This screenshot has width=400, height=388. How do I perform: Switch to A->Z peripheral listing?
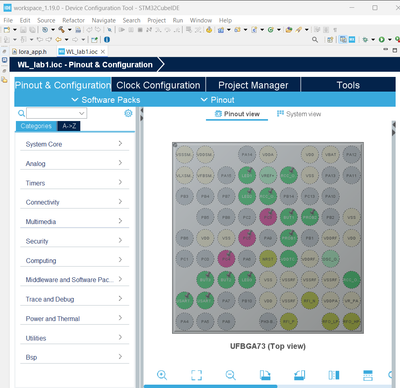coord(69,126)
